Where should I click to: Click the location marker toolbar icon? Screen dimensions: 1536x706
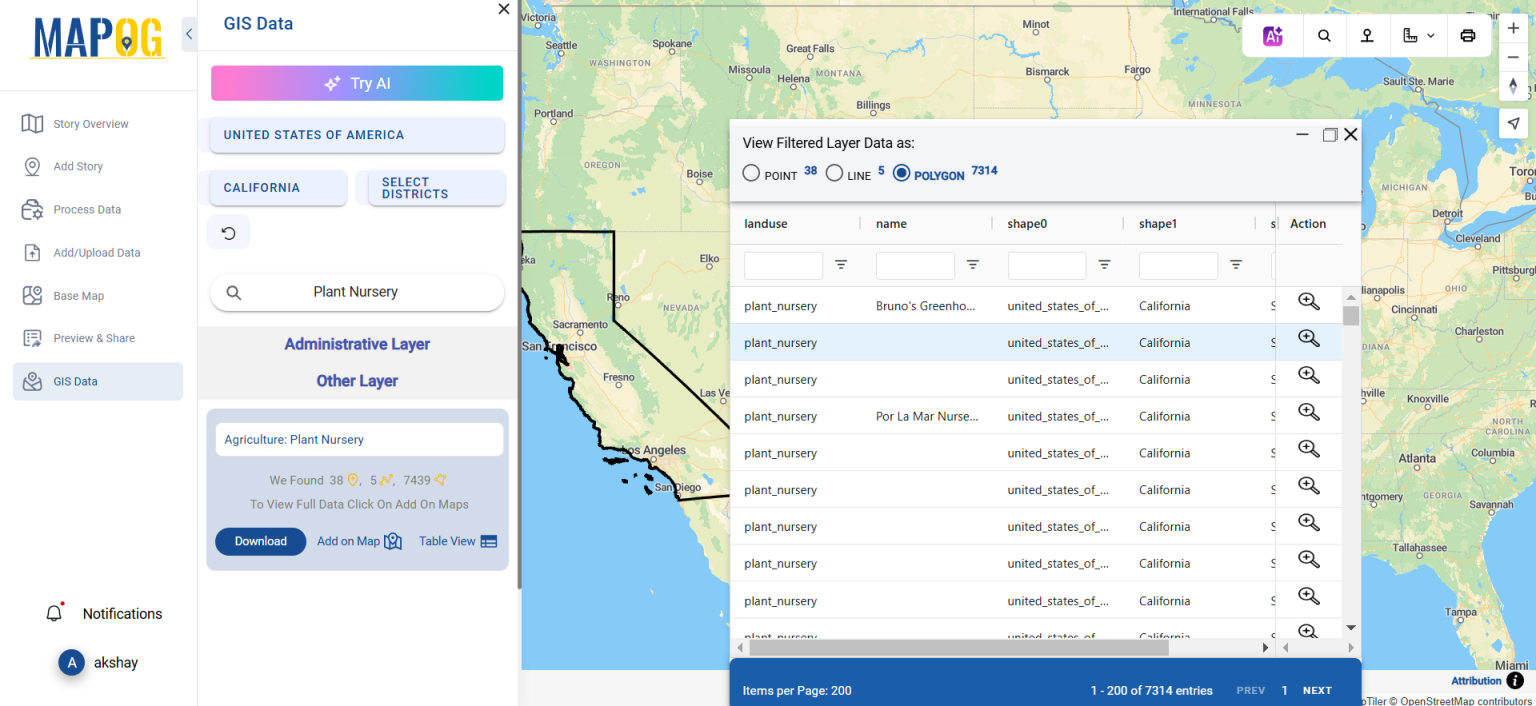point(1367,35)
